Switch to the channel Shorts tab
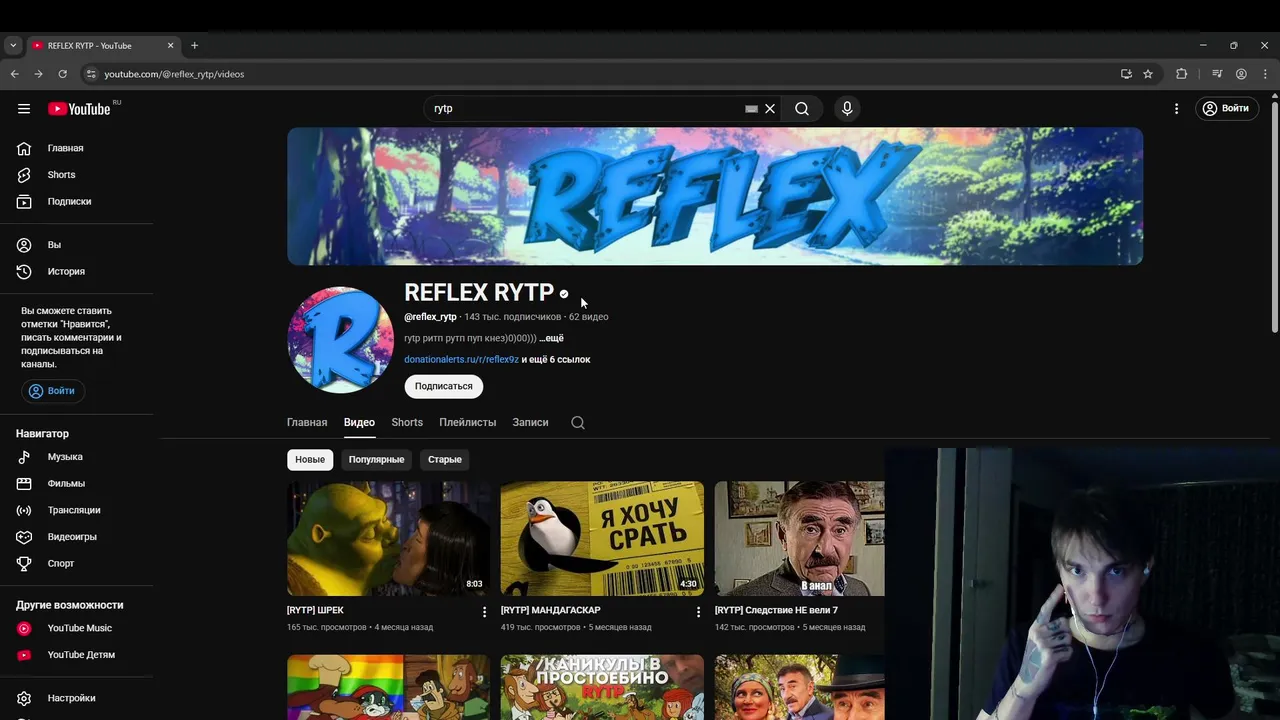 coord(407,422)
